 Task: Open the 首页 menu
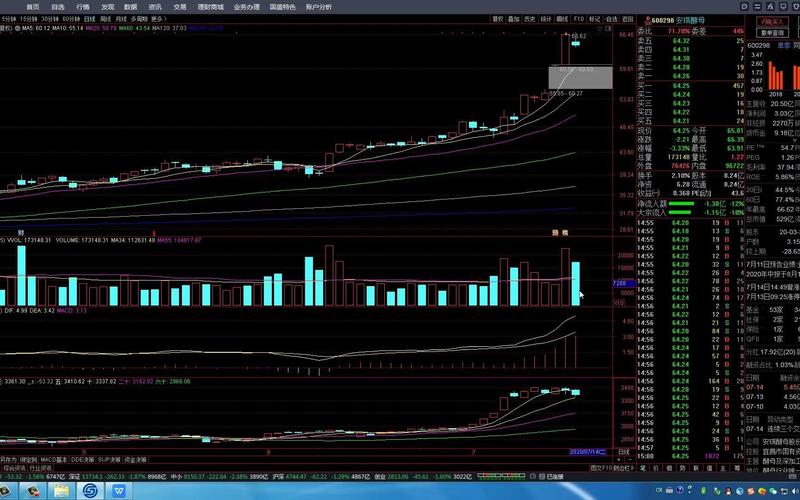pyautogui.click(x=33, y=7)
